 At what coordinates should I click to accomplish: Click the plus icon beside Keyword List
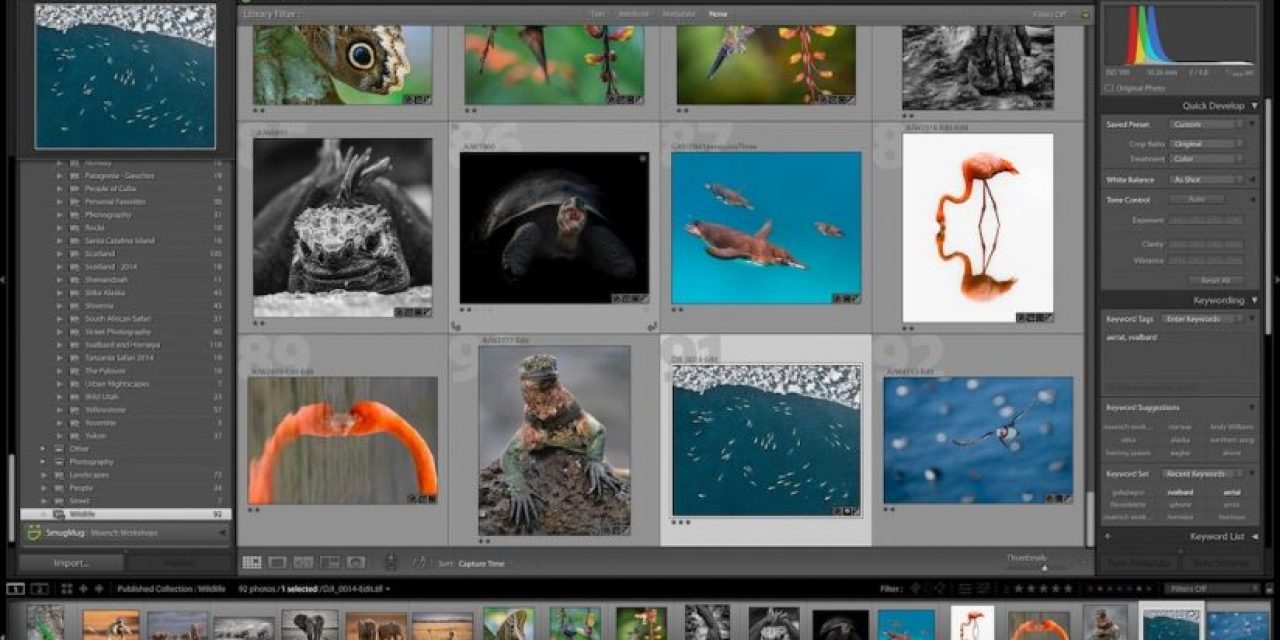pos(1108,537)
